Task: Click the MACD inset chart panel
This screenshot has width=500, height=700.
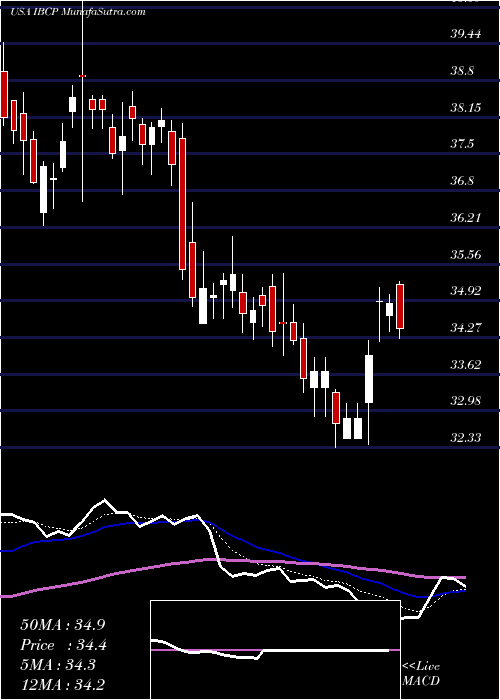Action: [275, 650]
